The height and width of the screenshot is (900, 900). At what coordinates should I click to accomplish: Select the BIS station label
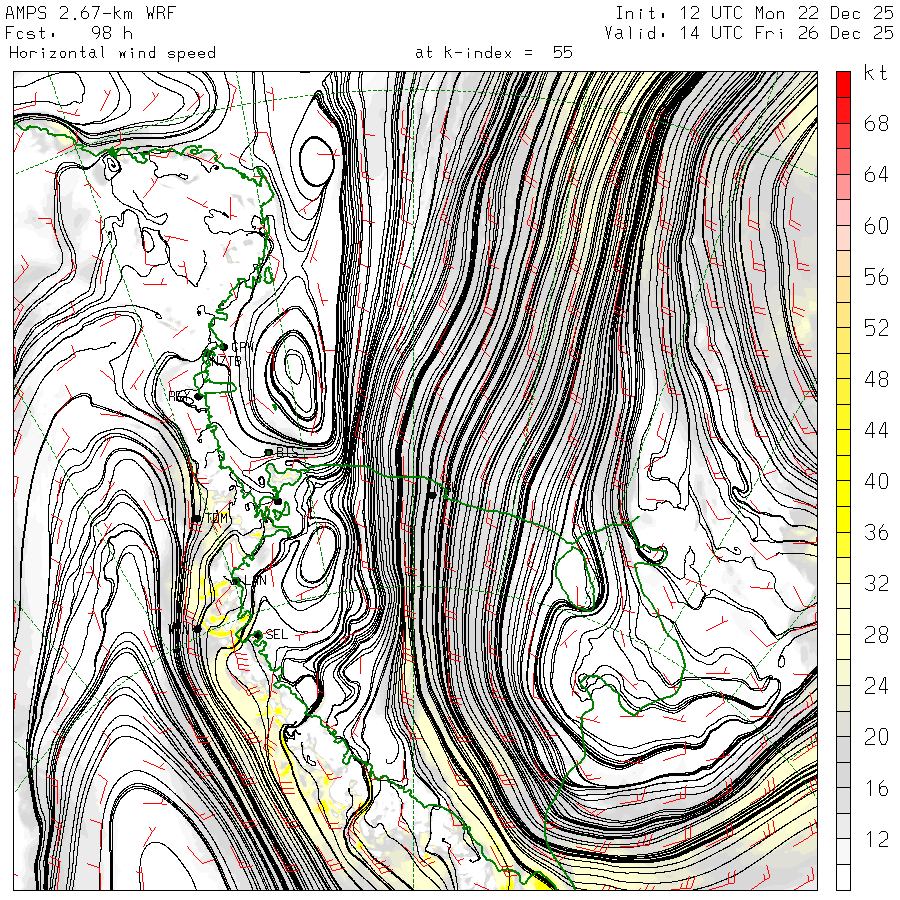coord(287,452)
